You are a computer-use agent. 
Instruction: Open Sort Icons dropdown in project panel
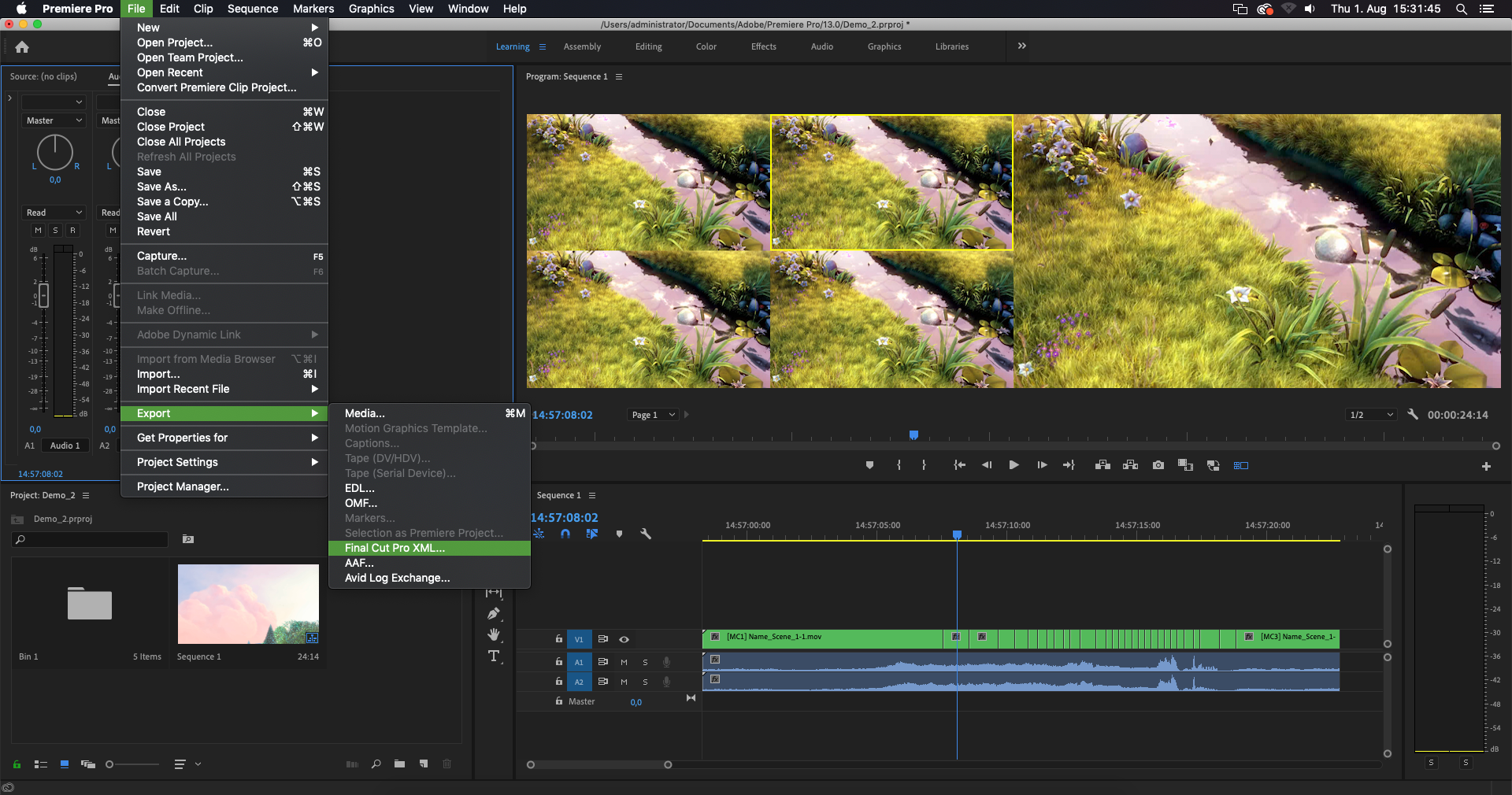pyautogui.click(x=187, y=764)
